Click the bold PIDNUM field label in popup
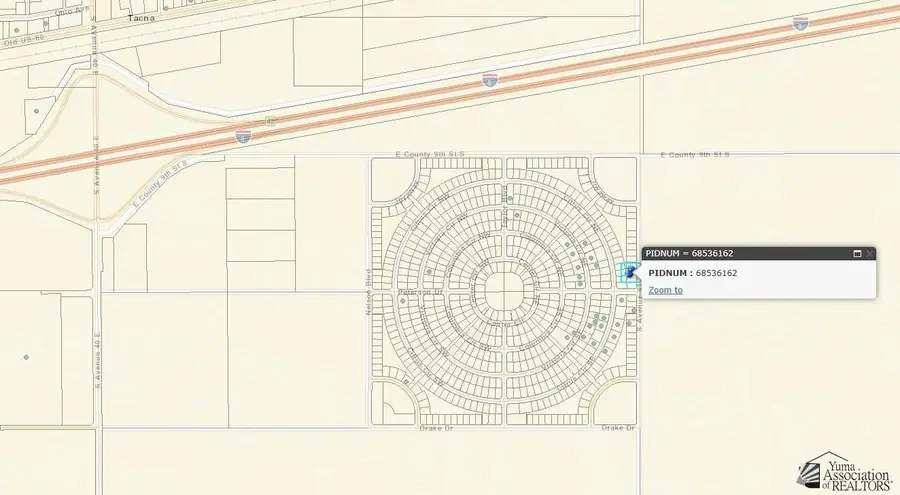The height and width of the screenshot is (495, 900). tap(668, 273)
